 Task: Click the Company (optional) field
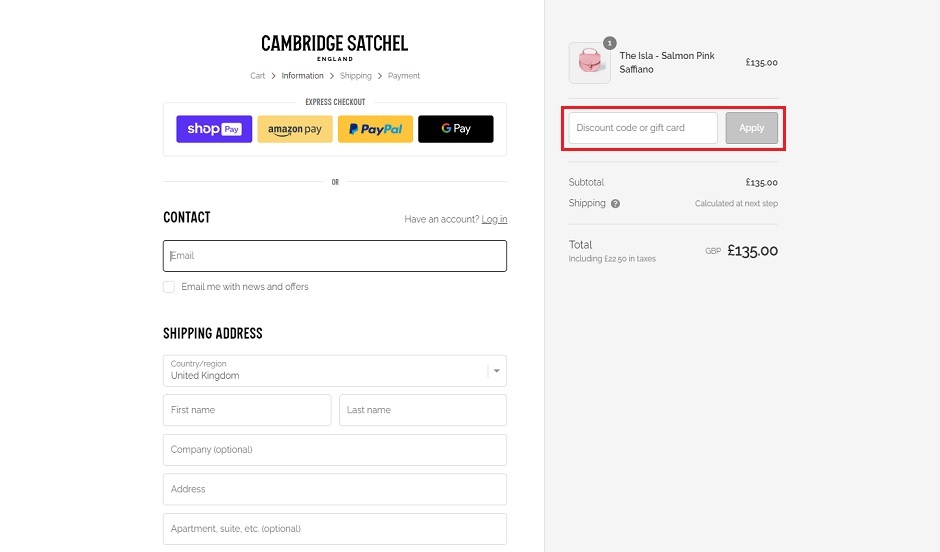(335, 450)
